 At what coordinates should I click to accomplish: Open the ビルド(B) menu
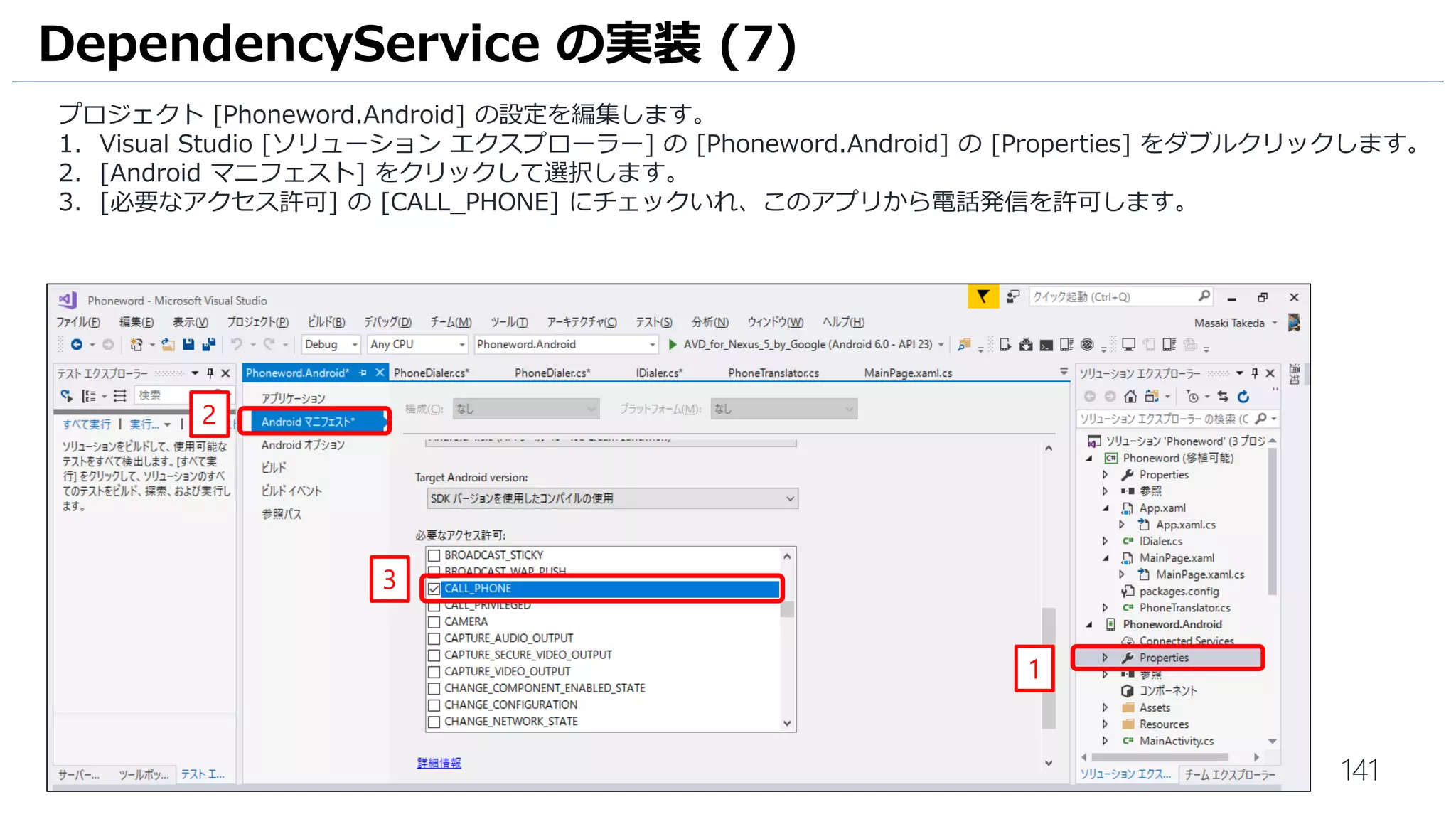[x=326, y=322]
